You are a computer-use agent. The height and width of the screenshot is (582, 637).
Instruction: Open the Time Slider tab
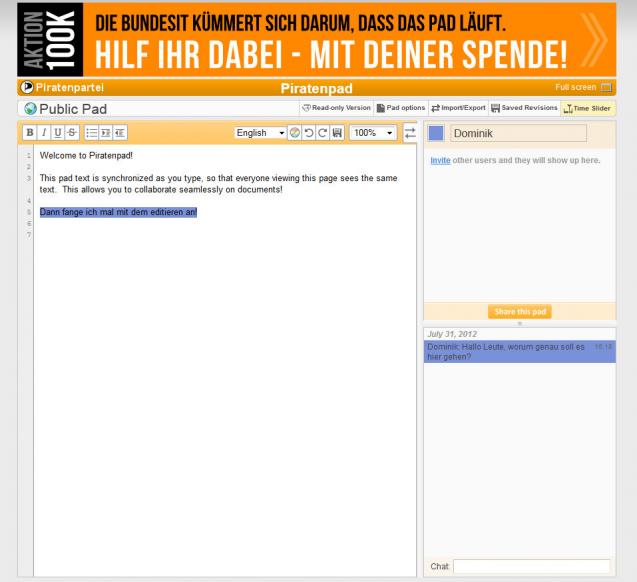tap(589, 108)
